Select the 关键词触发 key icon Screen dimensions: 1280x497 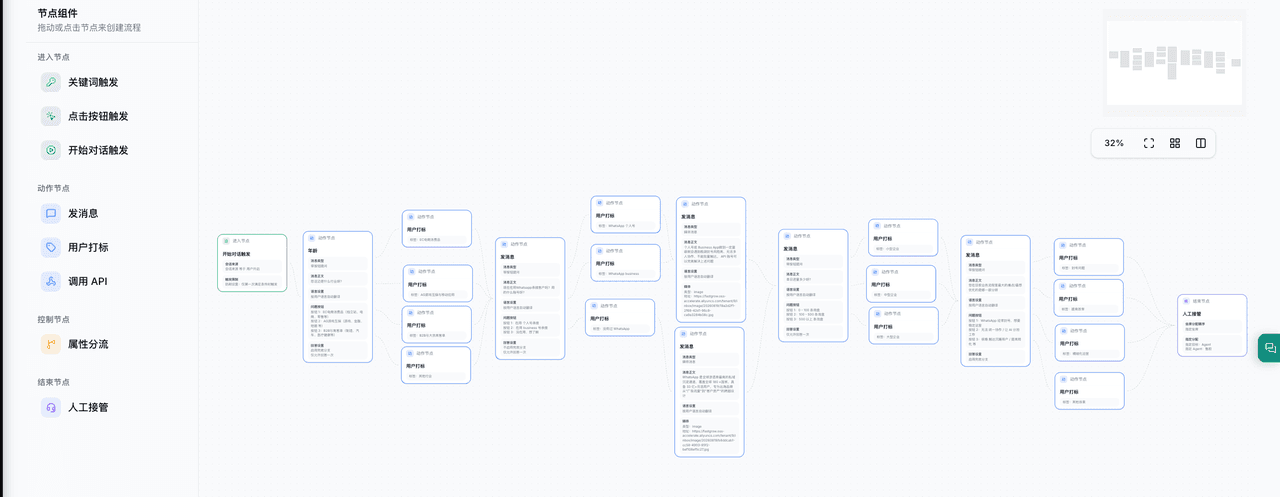click(x=51, y=82)
